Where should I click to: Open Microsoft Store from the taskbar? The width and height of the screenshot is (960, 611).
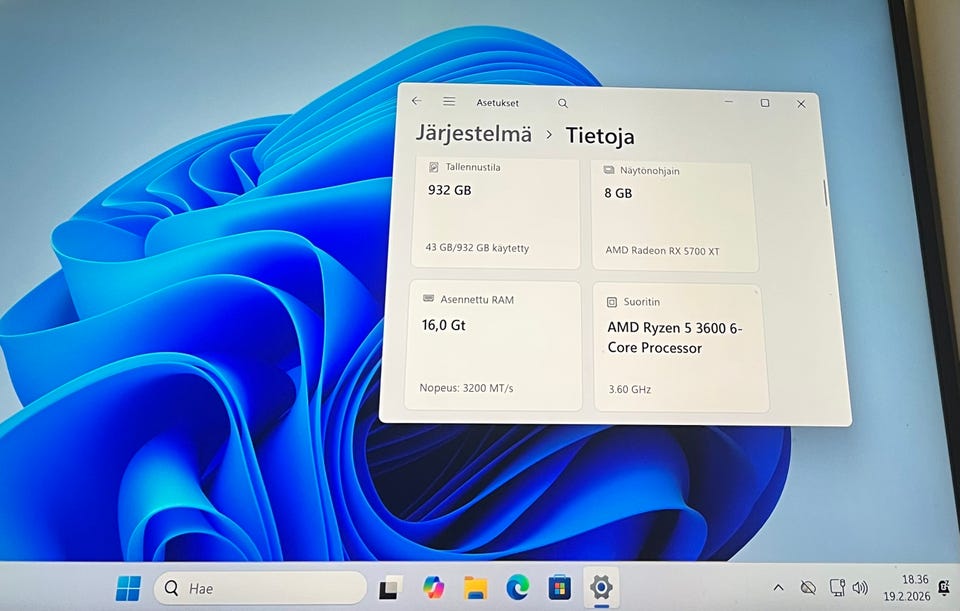pos(559,588)
